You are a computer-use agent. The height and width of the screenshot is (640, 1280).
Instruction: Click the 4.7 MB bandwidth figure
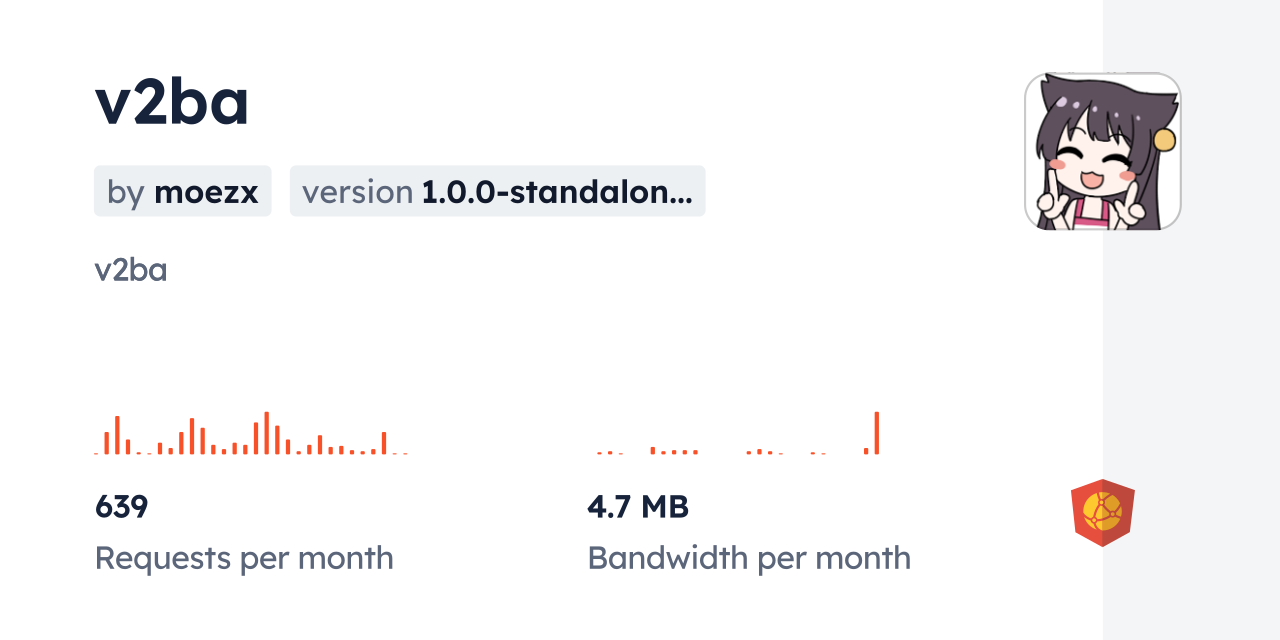[638, 507]
